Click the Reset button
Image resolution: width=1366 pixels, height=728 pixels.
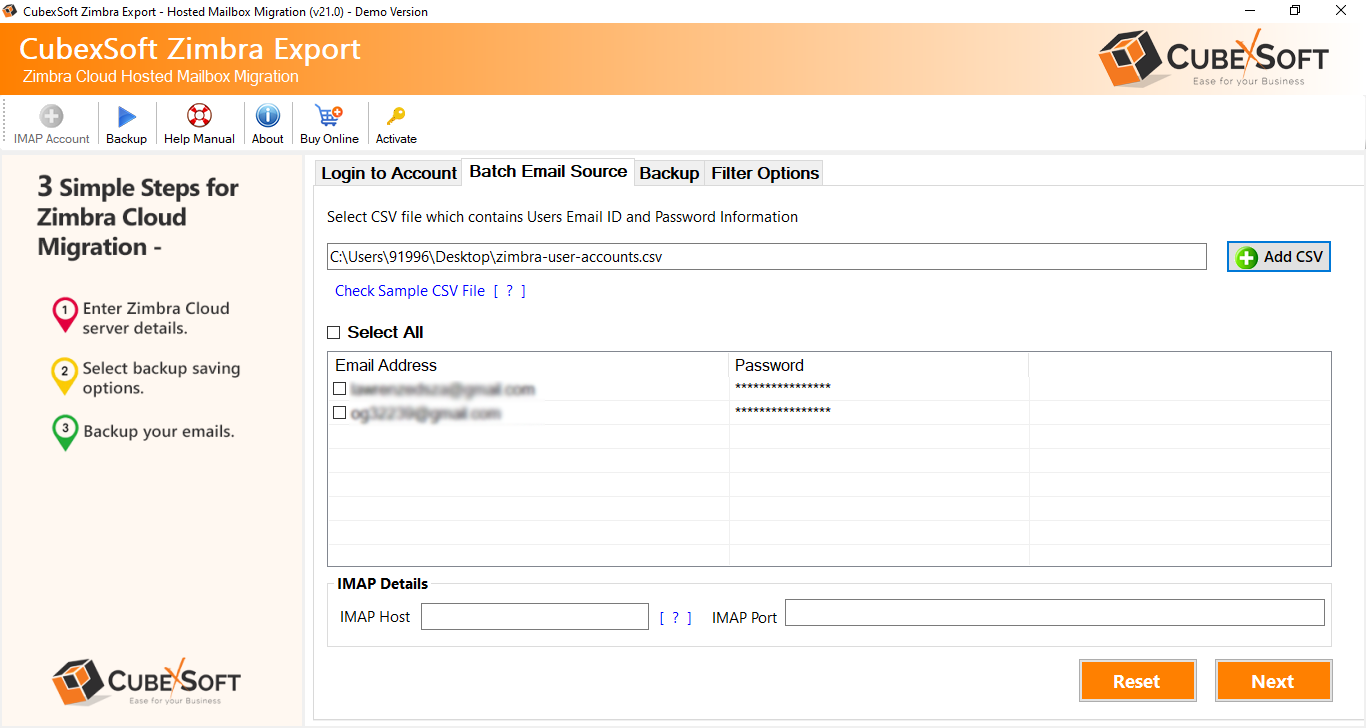click(x=1137, y=681)
